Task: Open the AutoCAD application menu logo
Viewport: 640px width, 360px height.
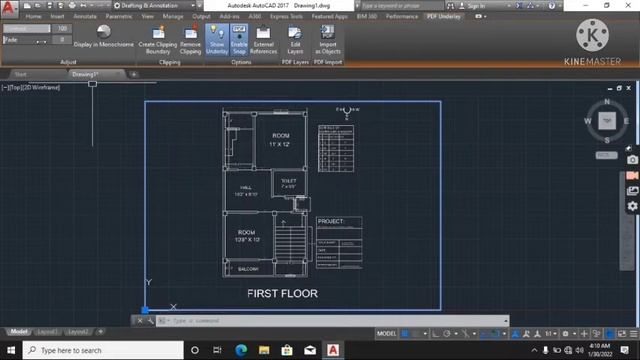Action: 9,8
